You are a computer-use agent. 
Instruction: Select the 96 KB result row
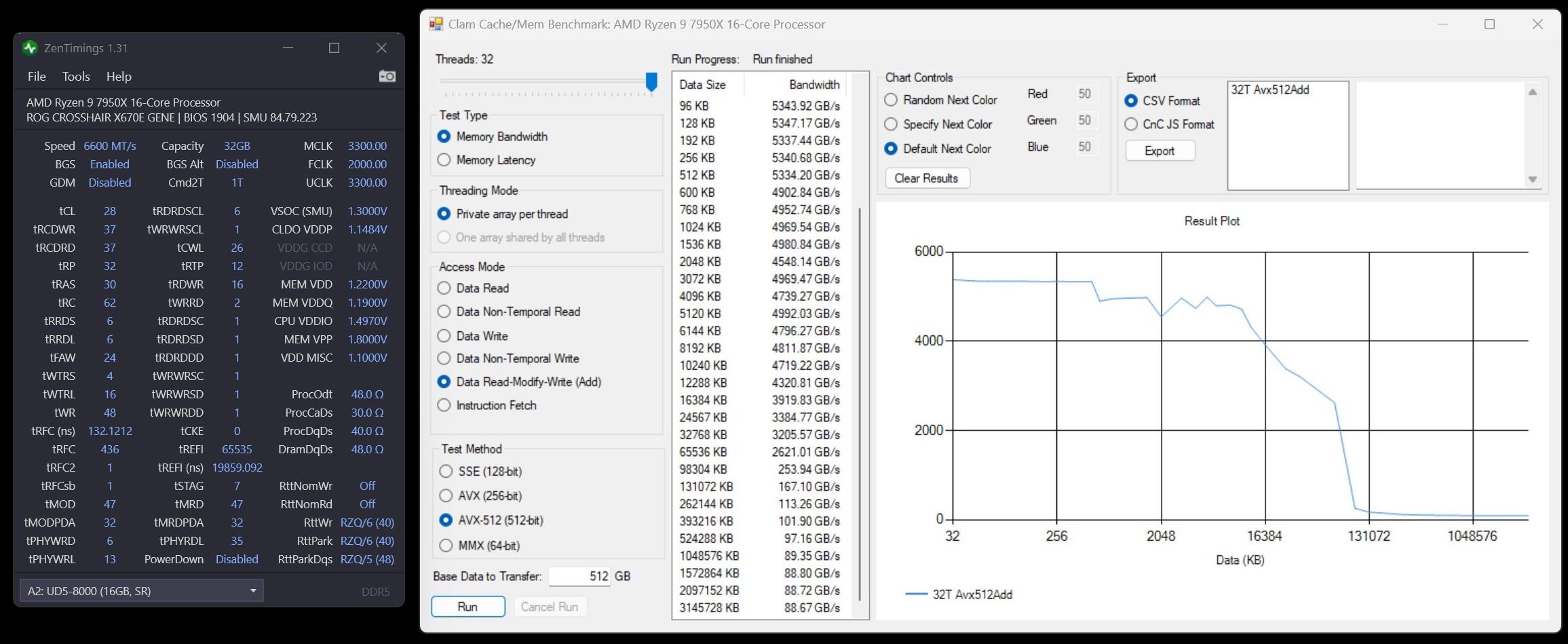[760, 106]
